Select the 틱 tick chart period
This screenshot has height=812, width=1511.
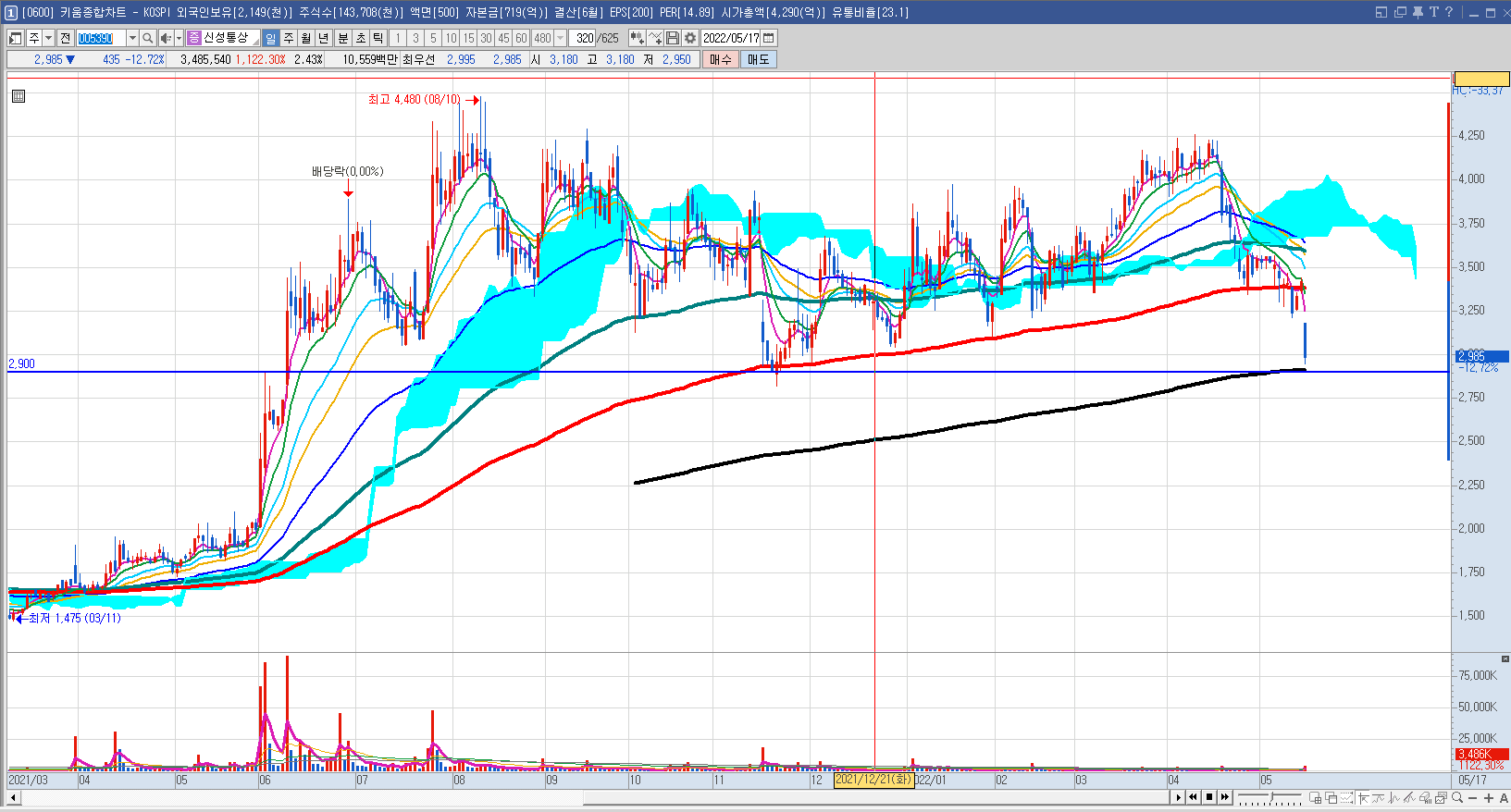tap(378, 38)
